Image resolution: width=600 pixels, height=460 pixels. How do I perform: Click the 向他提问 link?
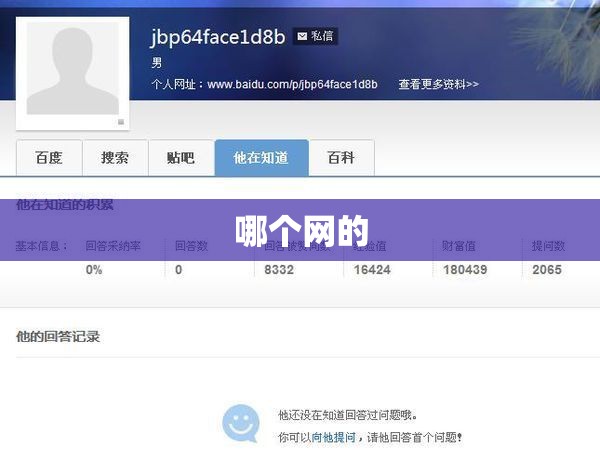coord(334,437)
